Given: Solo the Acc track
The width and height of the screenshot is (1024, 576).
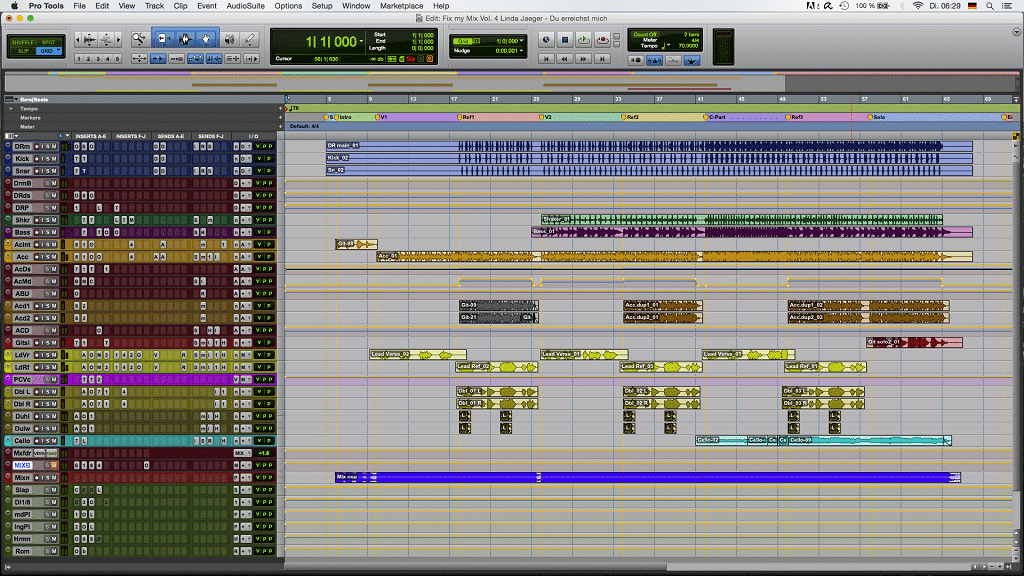Looking at the screenshot, I should point(48,257).
